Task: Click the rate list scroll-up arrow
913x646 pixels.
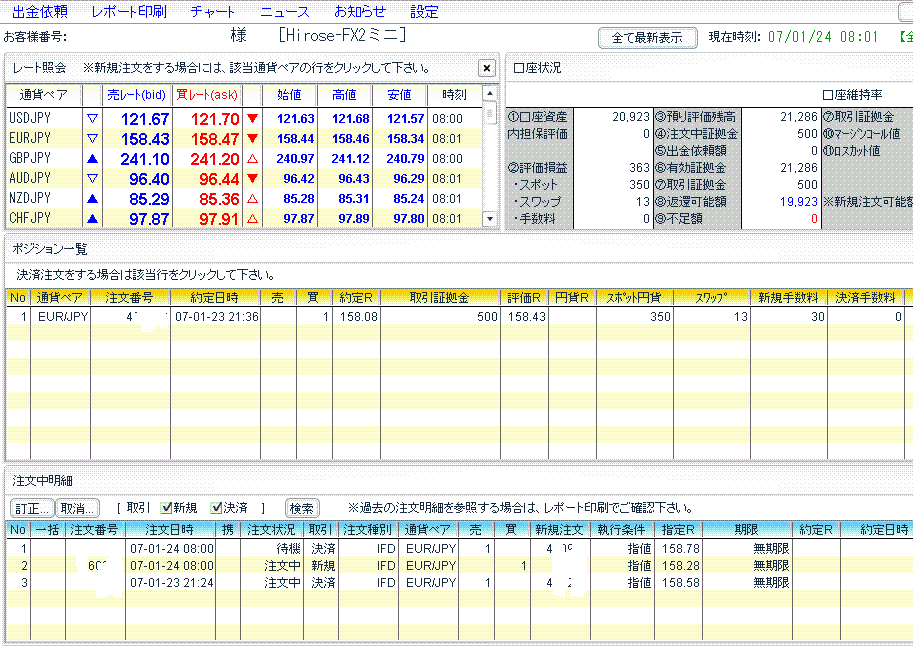Action: (490, 93)
